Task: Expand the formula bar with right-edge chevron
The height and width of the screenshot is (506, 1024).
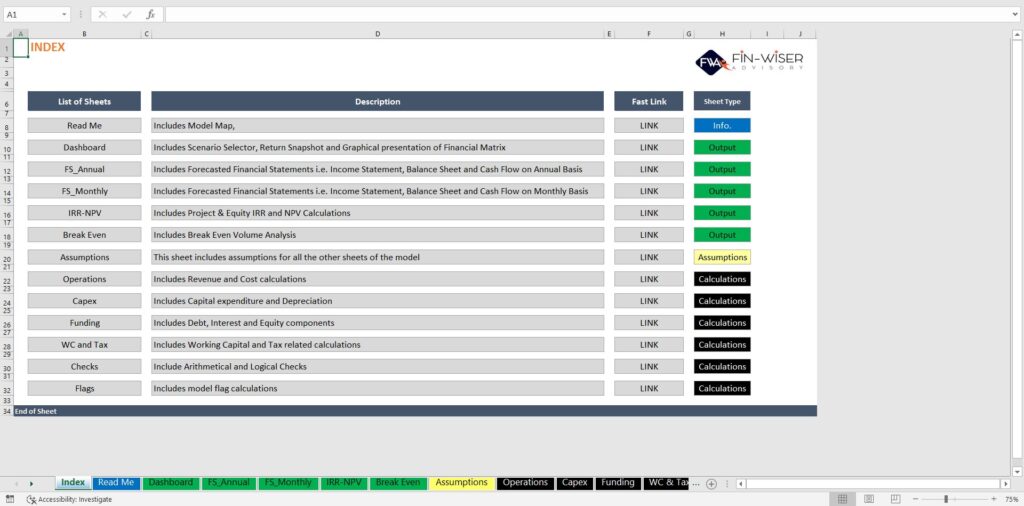Action: (1013, 15)
